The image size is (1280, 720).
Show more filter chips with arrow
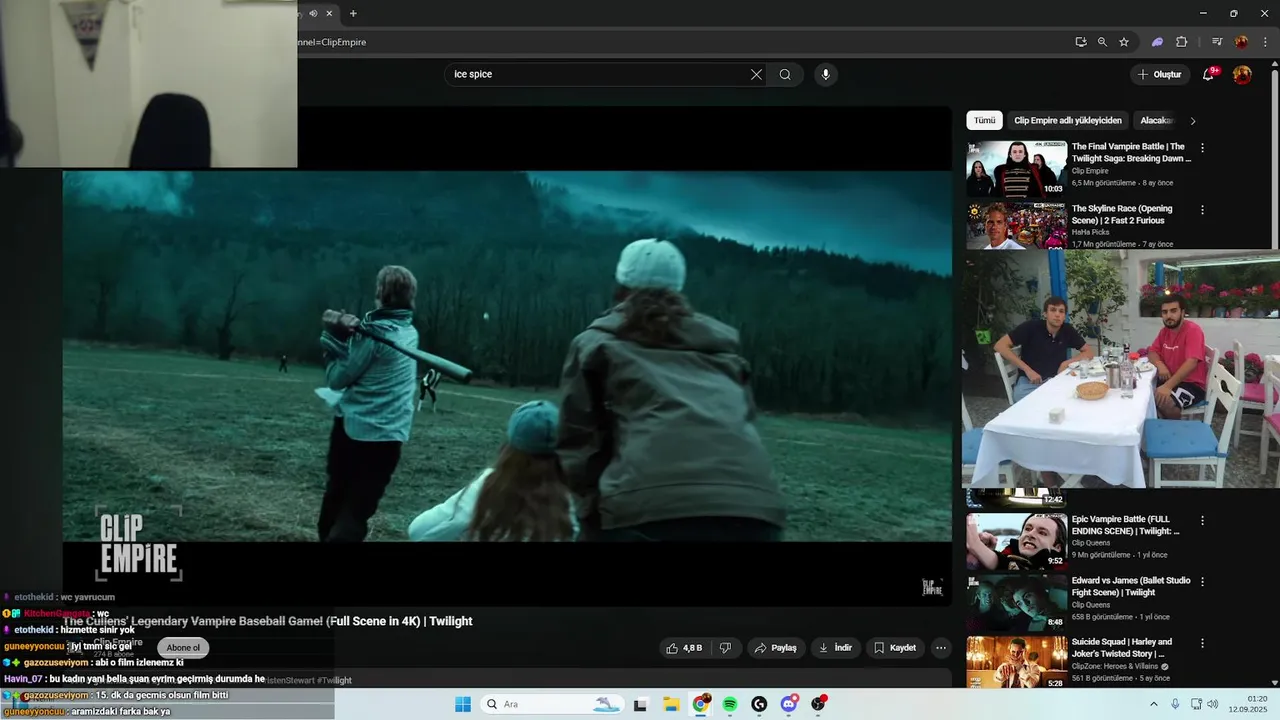click(1192, 121)
